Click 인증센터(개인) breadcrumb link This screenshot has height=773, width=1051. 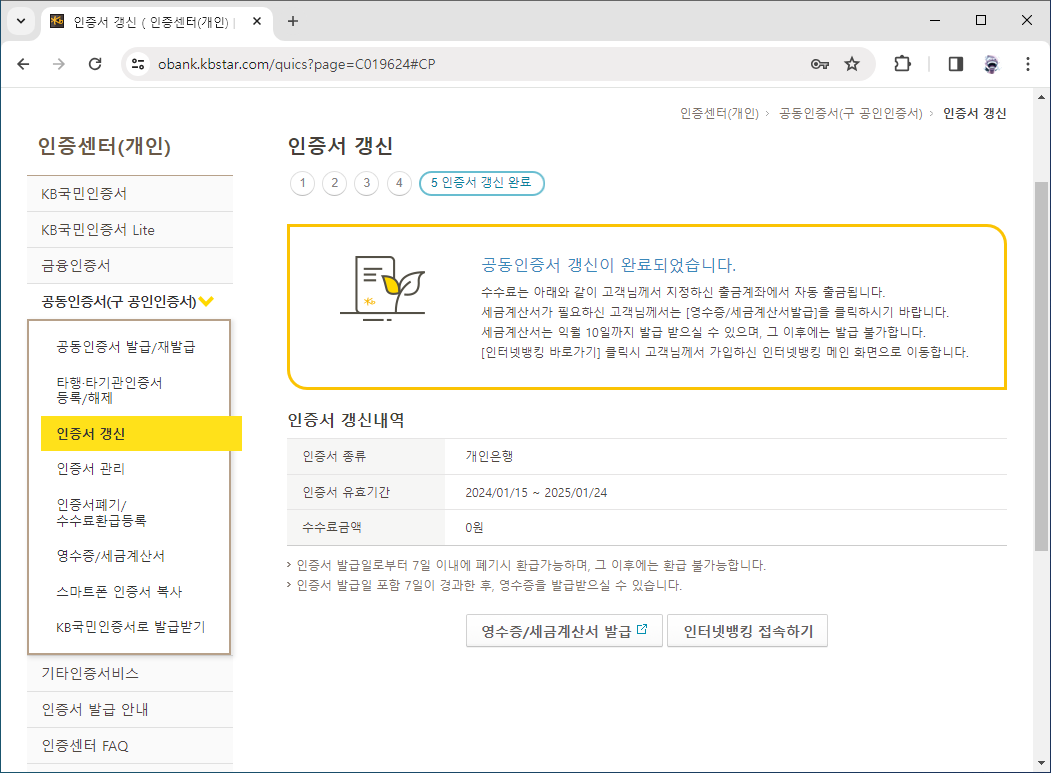[719, 113]
